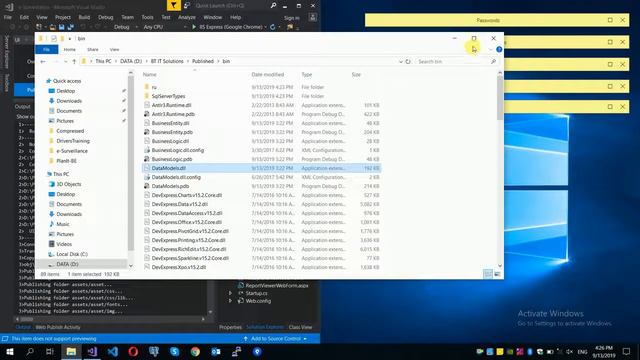Open the Tools menu in Visual Studio

pyautogui.click(x=147, y=17)
